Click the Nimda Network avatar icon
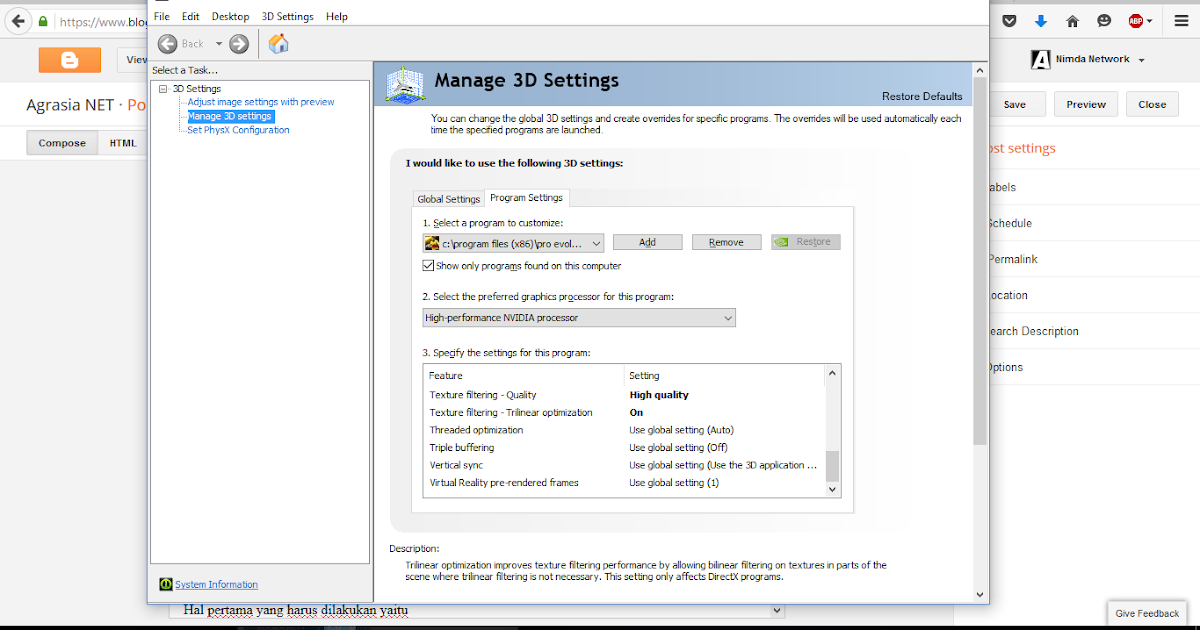1200x630 pixels. coord(1040,60)
